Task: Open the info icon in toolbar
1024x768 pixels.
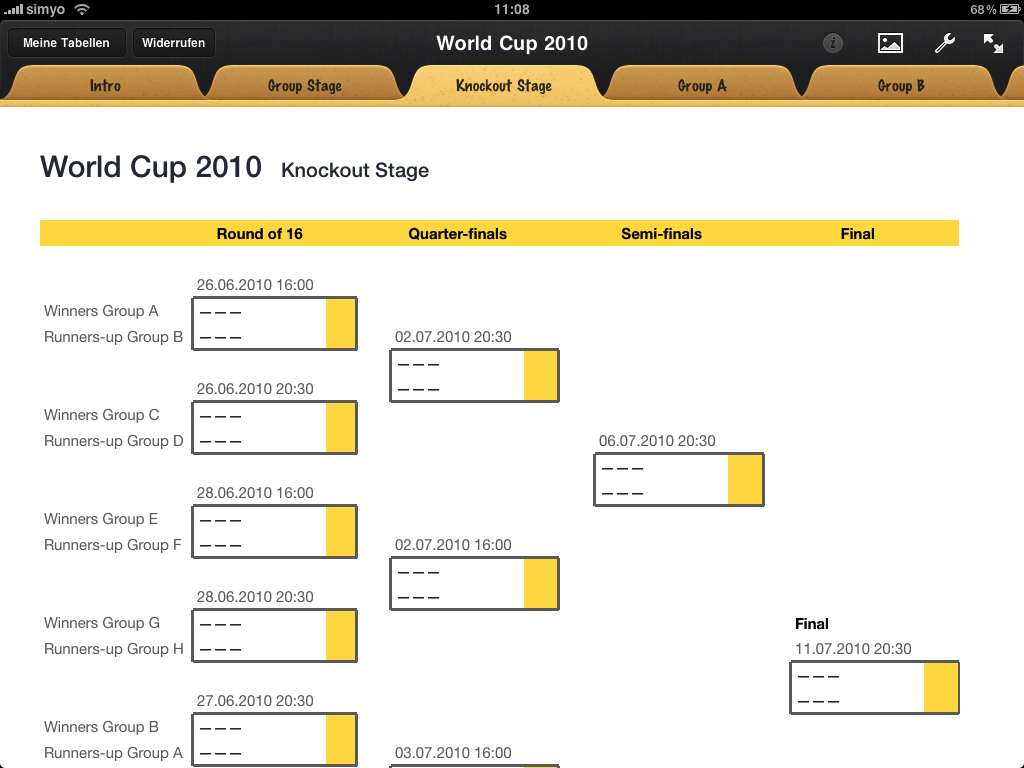Action: tap(832, 43)
